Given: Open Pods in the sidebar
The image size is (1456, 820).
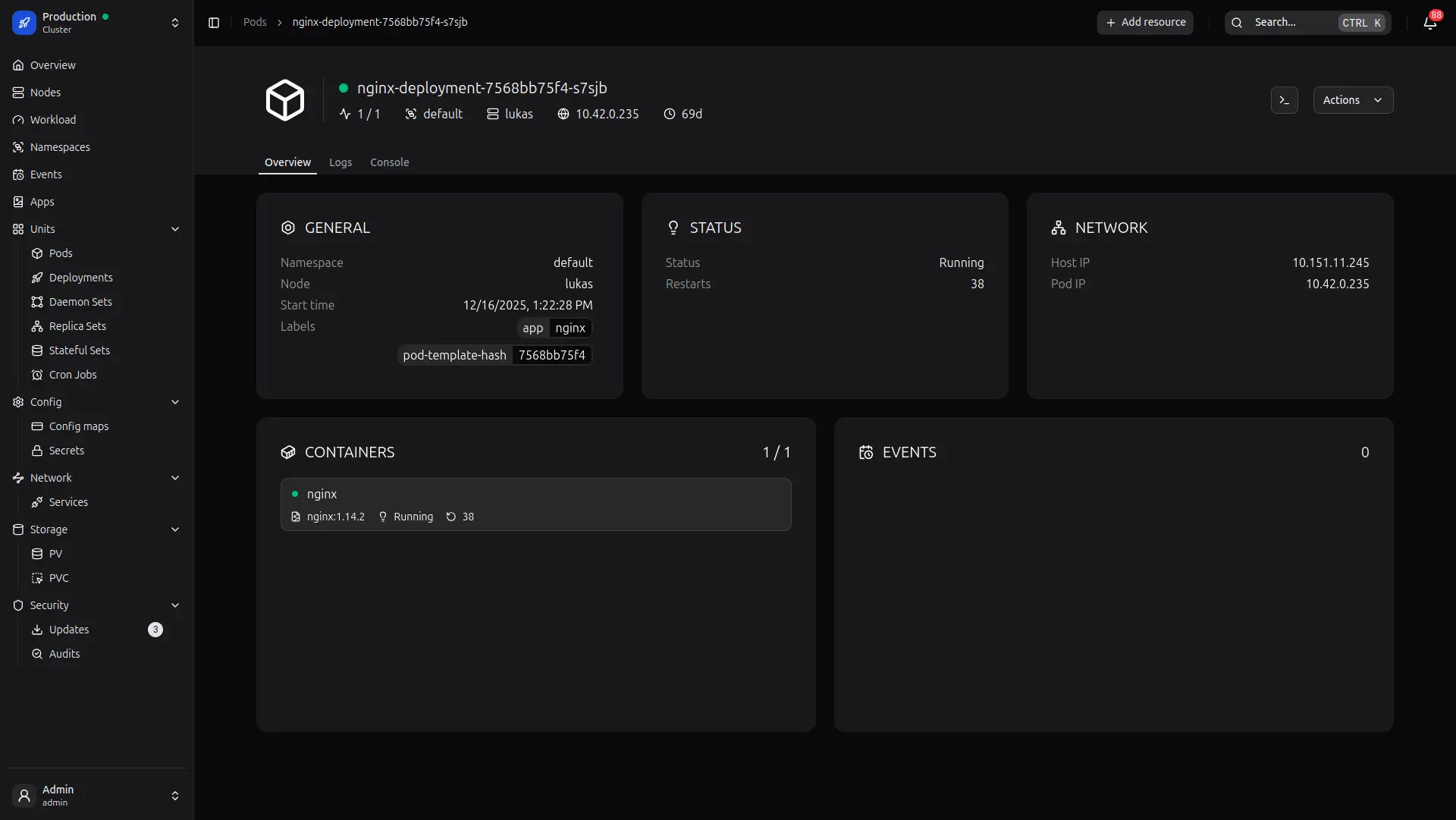Looking at the screenshot, I should click(x=61, y=253).
